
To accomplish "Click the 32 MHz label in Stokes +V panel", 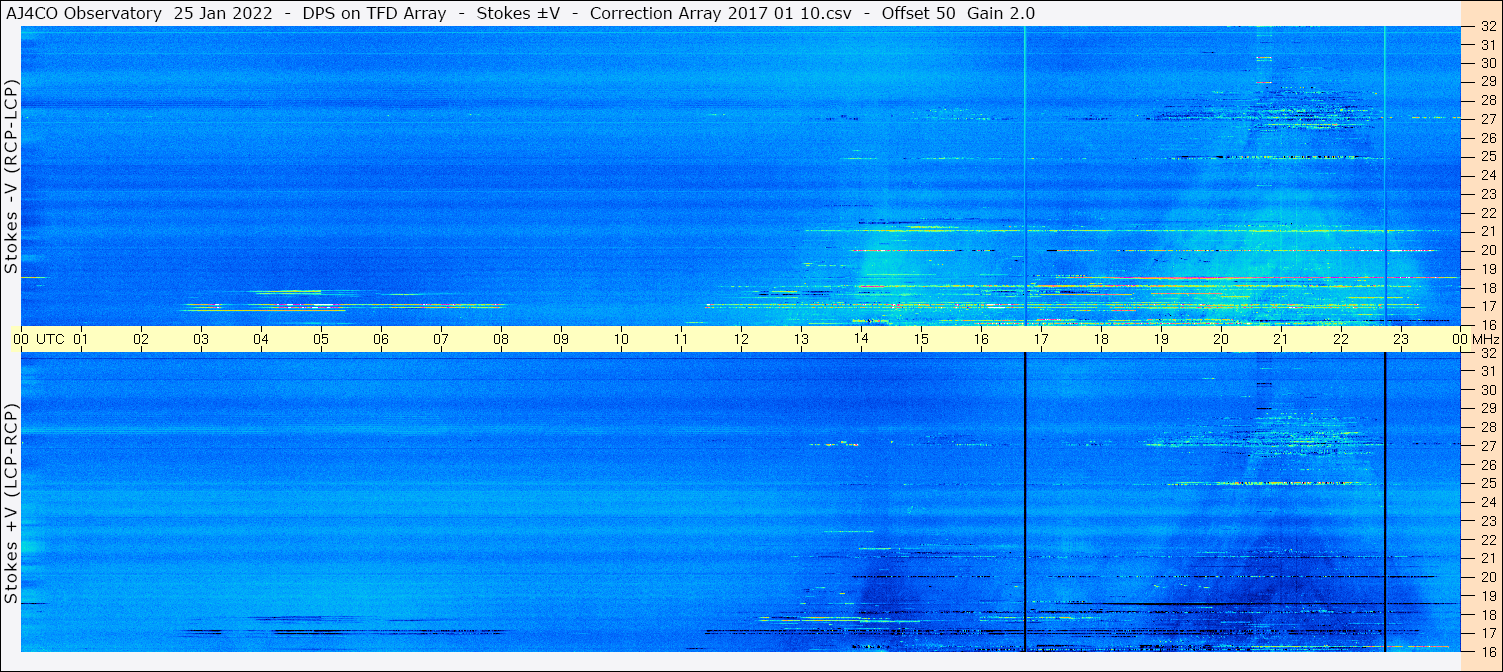I will point(1488,353).
